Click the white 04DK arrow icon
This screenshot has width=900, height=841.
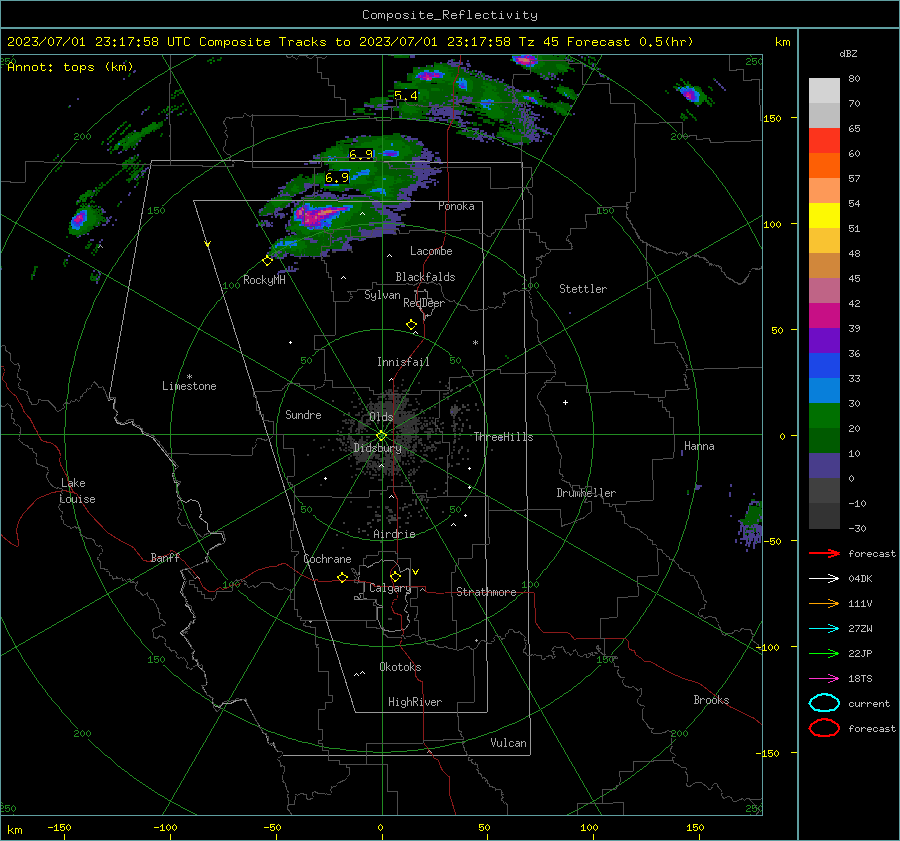point(824,578)
